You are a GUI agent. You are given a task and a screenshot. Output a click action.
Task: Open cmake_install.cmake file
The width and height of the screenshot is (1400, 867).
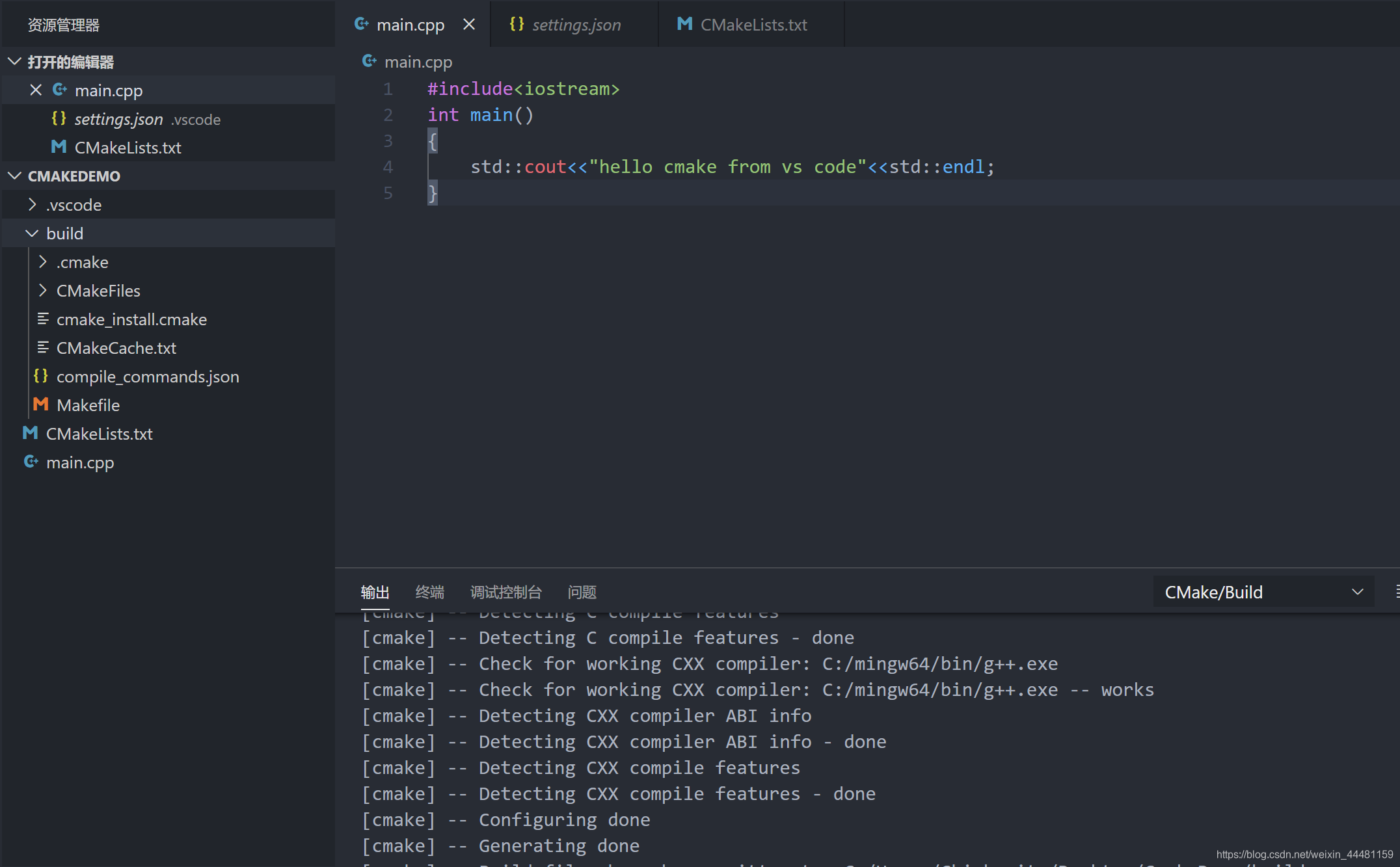[x=168, y=319]
